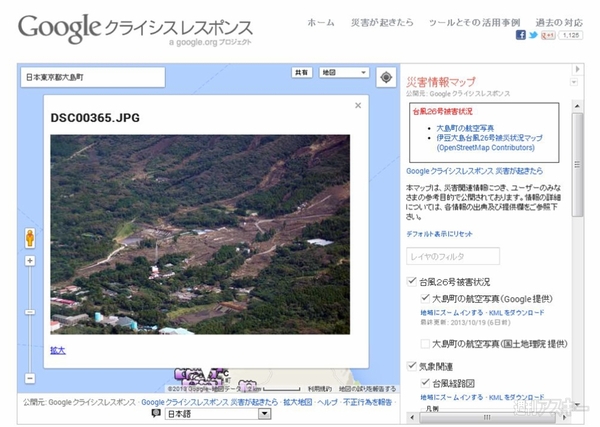Zoom in with the plus button
Image resolution: width=600 pixels, height=427 pixels.
30,261
